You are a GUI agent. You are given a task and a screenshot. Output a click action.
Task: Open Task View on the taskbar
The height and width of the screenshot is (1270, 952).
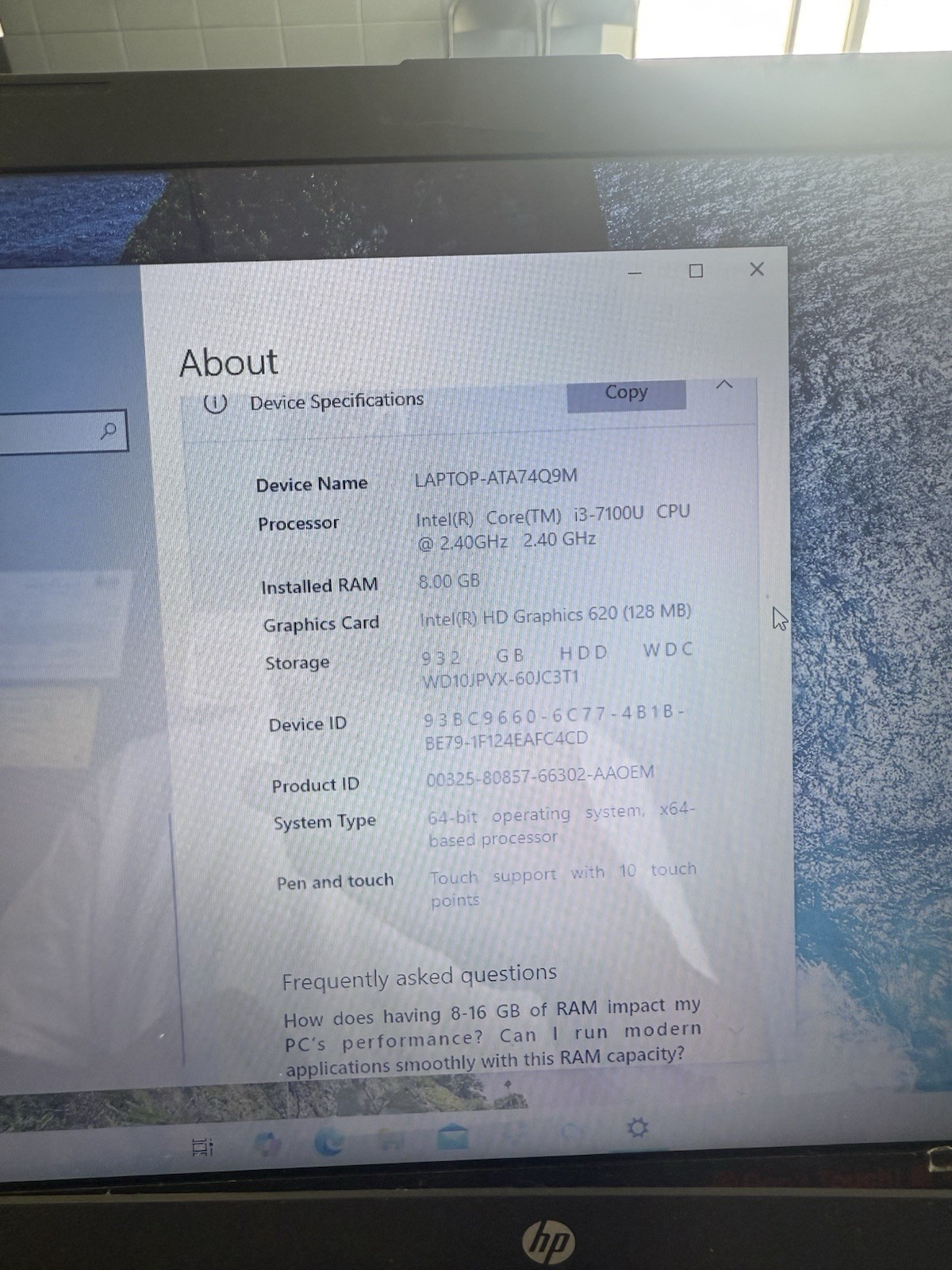203,1147
